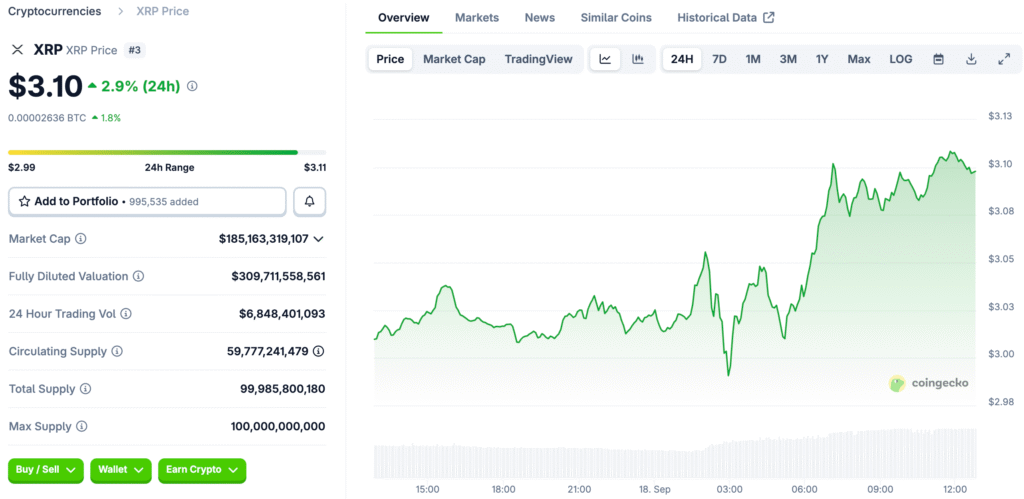
Task: Click the 2.9% (24h) change text
Action: (140, 86)
